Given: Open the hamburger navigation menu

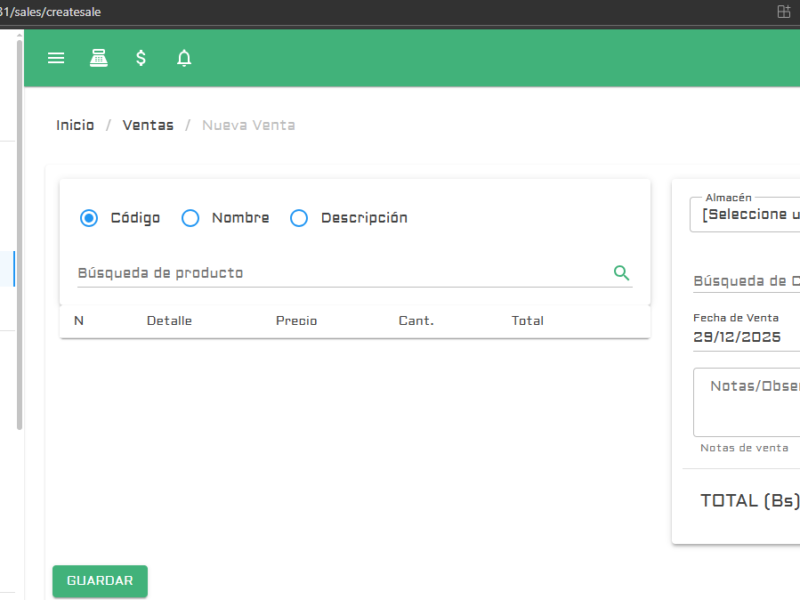Looking at the screenshot, I should pos(56,57).
